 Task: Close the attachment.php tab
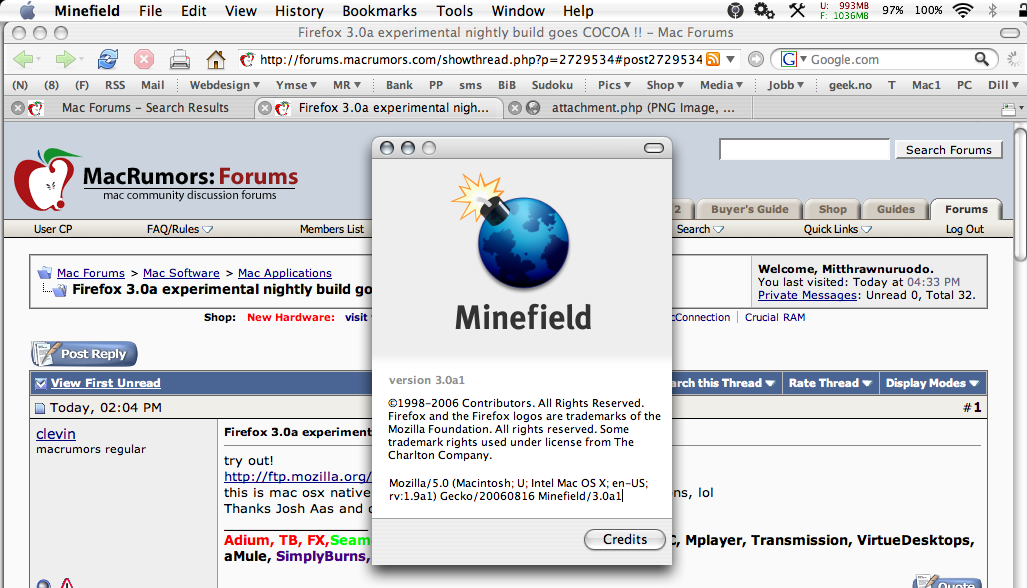(x=515, y=108)
